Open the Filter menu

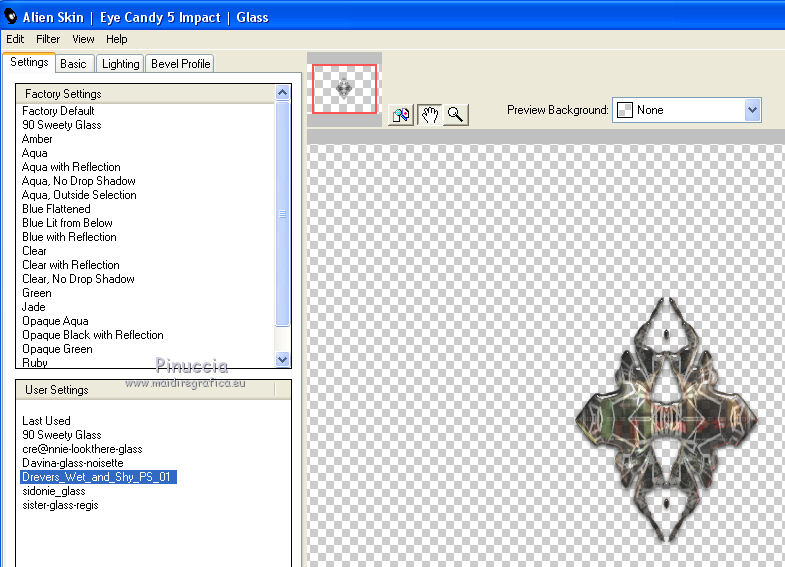click(x=48, y=39)
